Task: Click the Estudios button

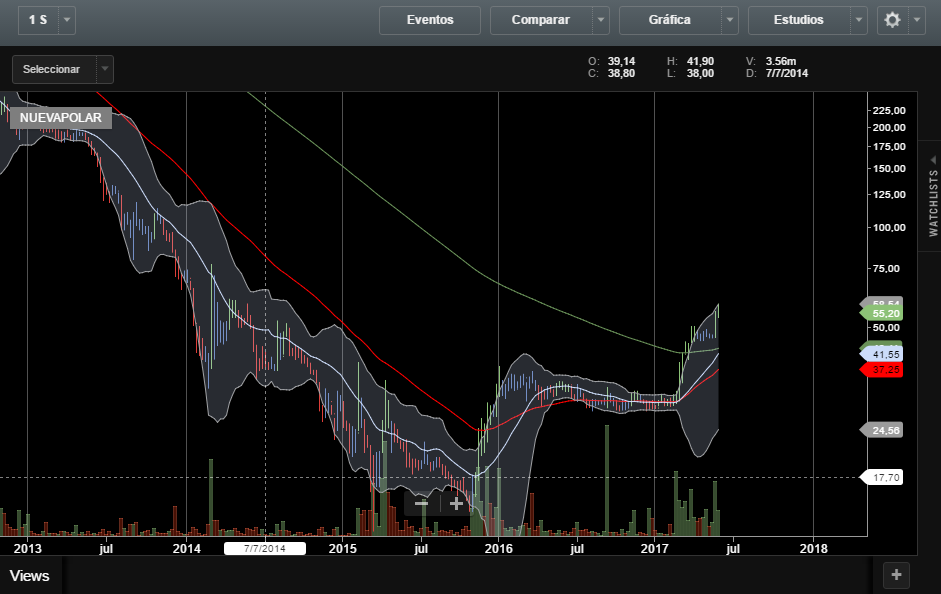Action: pyautogui.click(x=798, y=20)
